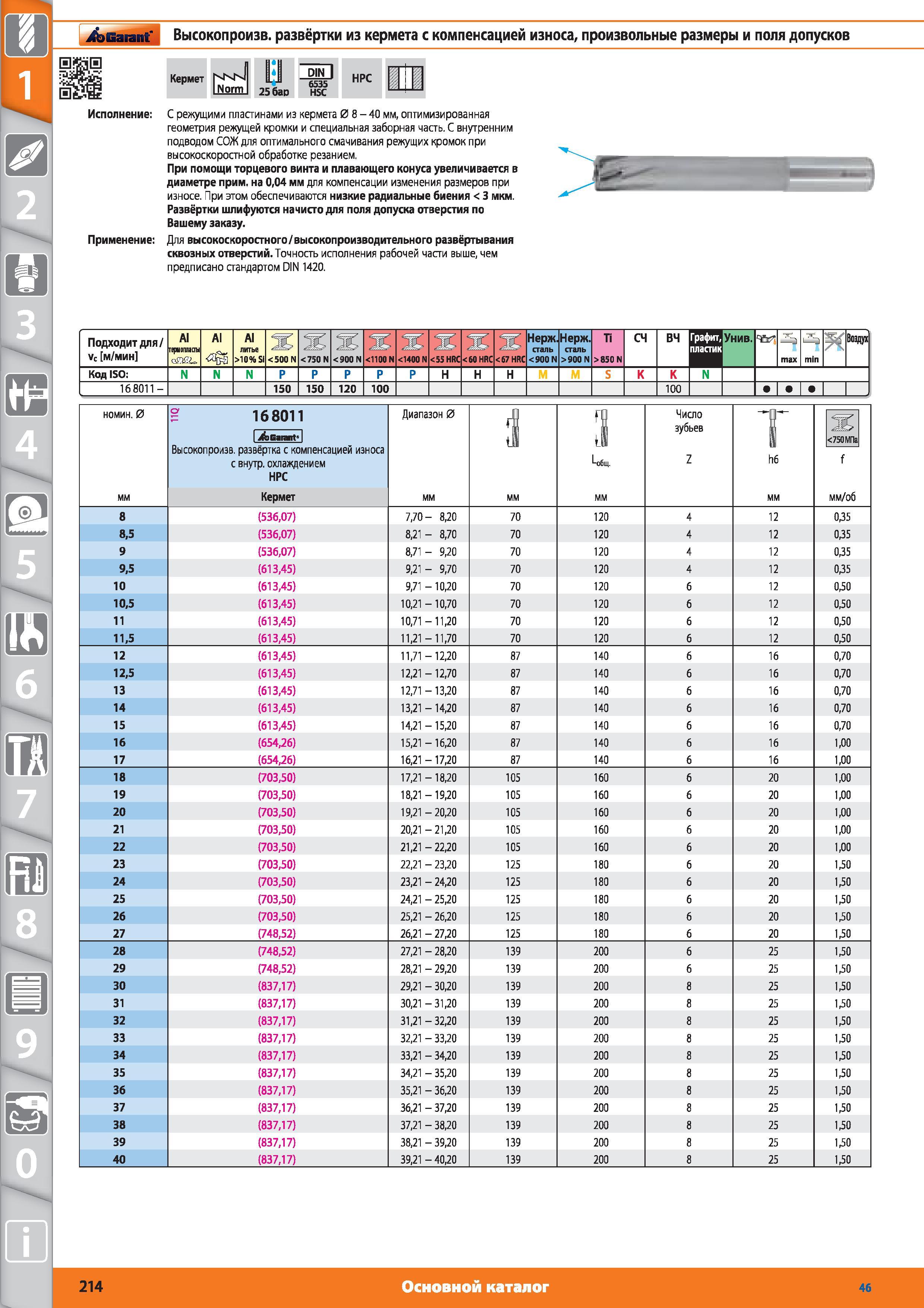Click the 'Исполнение:' section label
924x1308 pixels.
click(120, 114)
